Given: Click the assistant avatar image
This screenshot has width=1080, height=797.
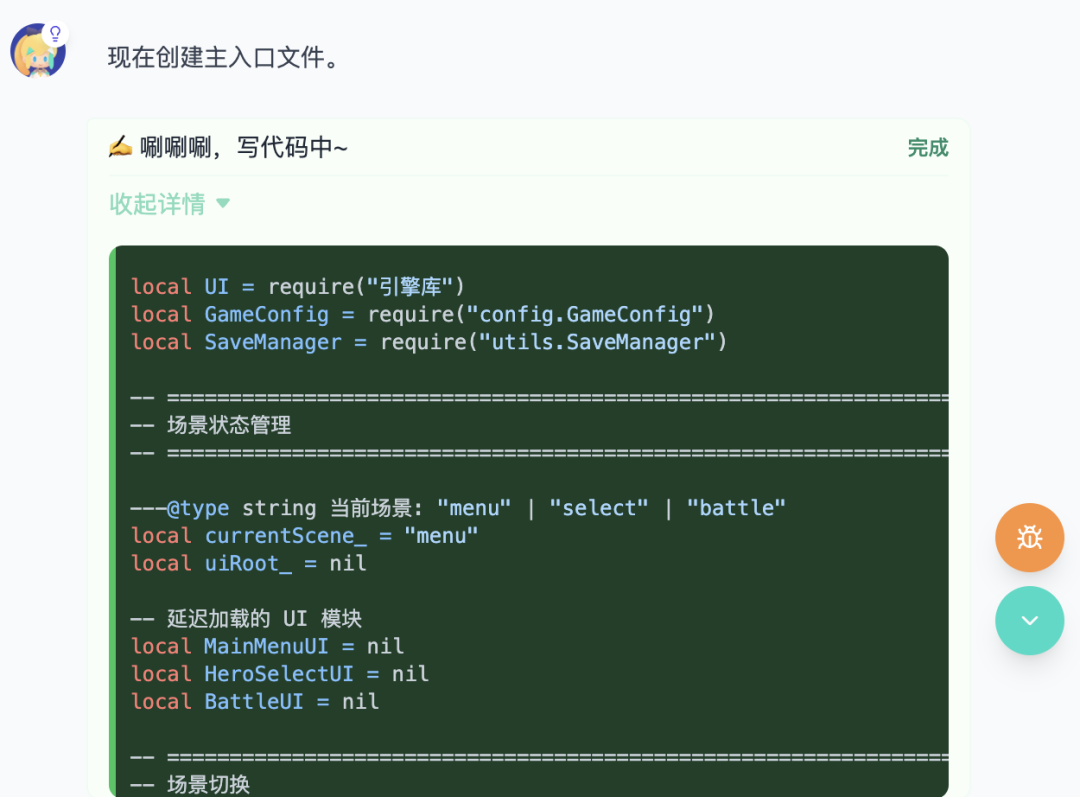Looking at the screenshot, I should (38, 51).
